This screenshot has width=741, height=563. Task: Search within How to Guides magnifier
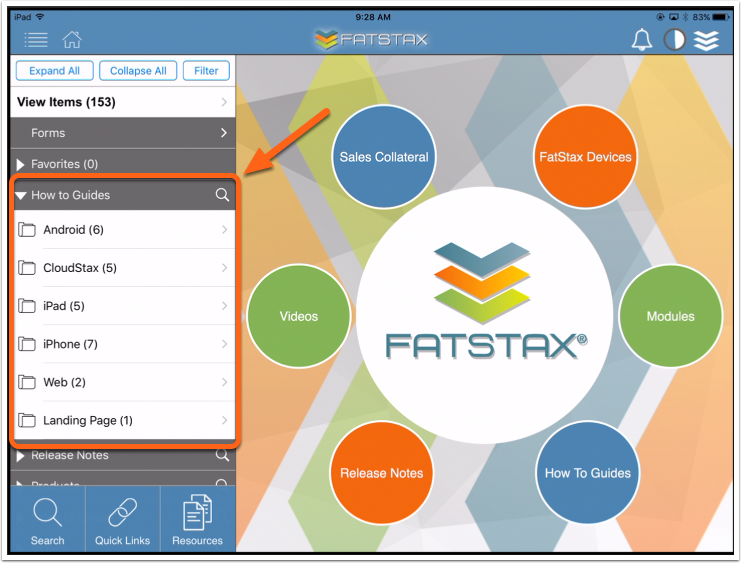click(x=222, y=195)
